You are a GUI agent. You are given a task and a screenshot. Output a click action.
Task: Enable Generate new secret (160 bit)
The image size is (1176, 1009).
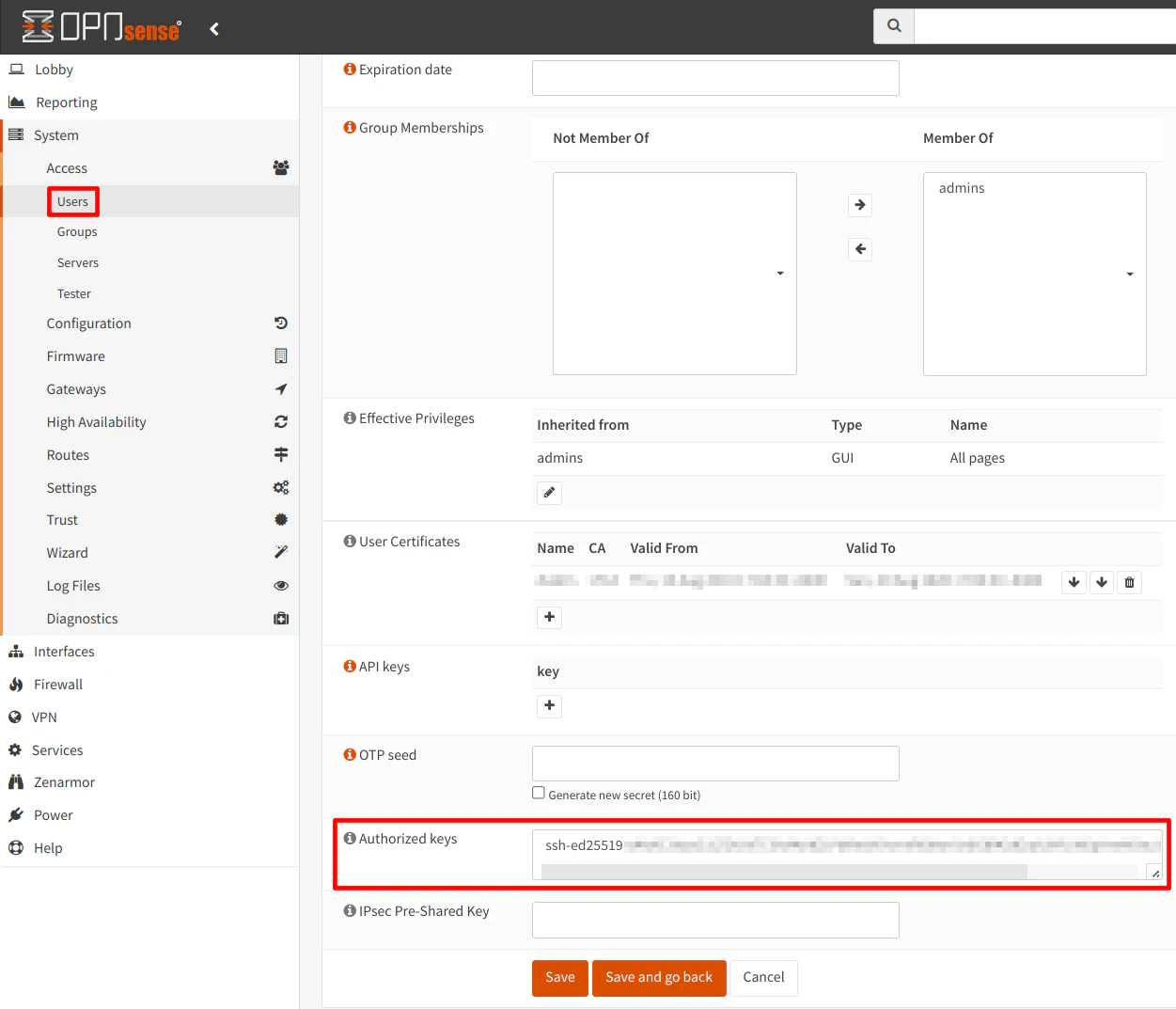point(539,793)
